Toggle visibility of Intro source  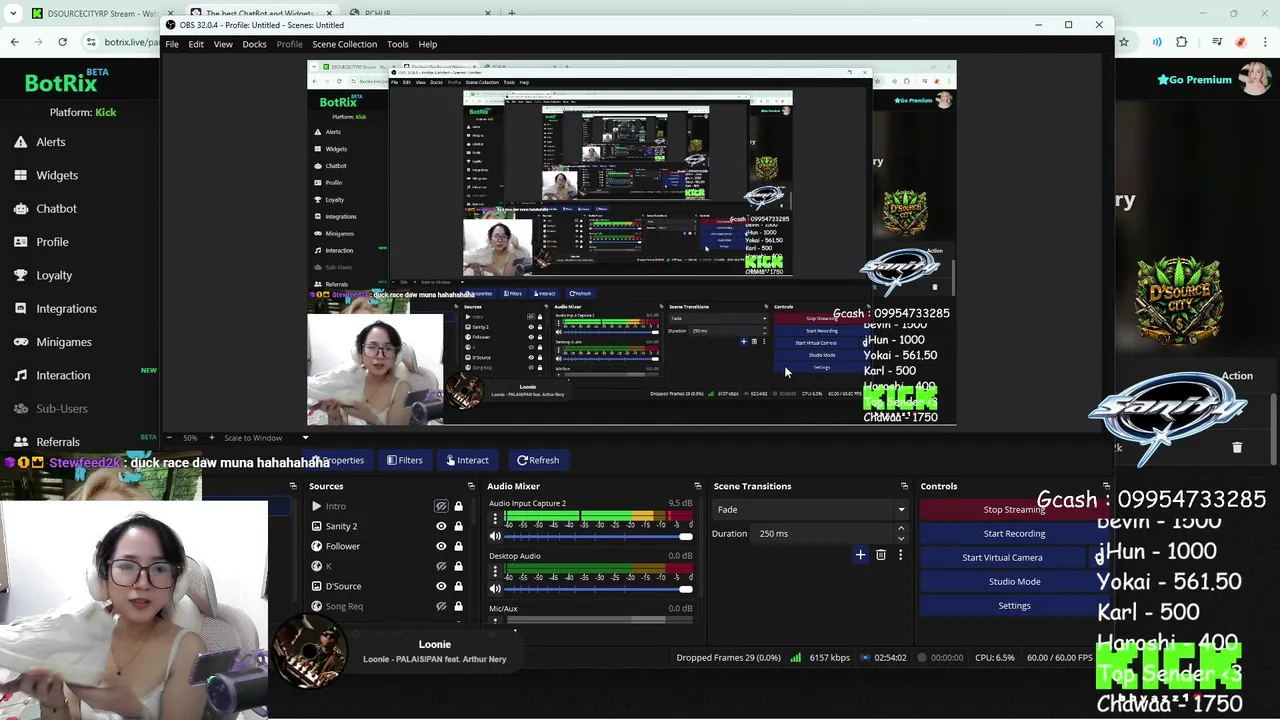pos(441,506)
